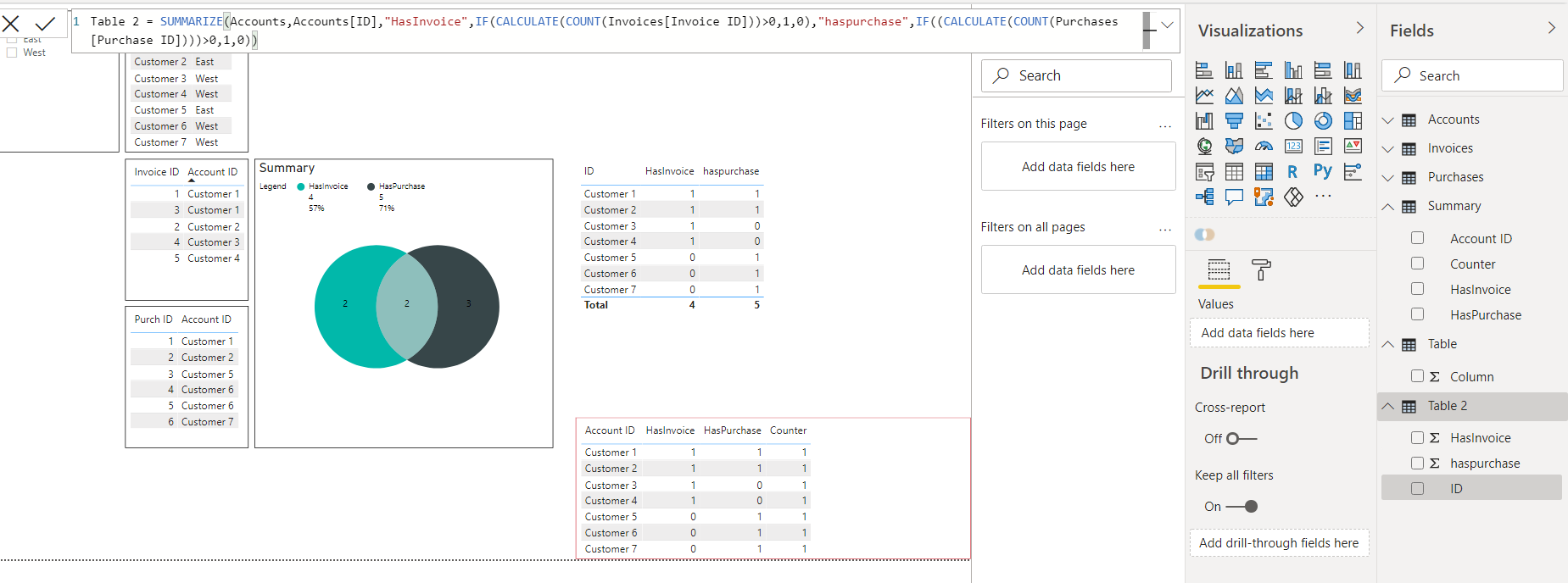Open options for Filters on this page
The height and width of the screenshot is (583, 1568).
(1165, 126)
